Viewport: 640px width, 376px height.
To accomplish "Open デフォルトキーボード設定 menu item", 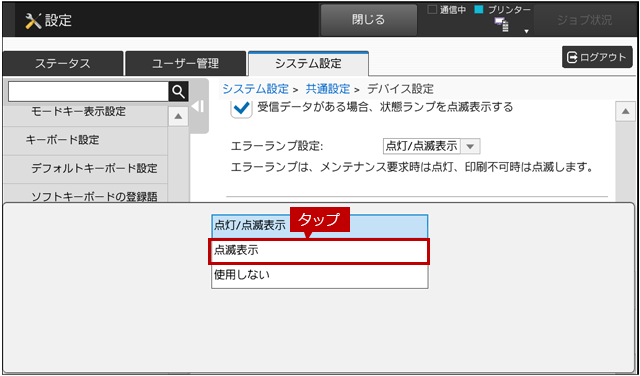I will (x=85, y=169).
